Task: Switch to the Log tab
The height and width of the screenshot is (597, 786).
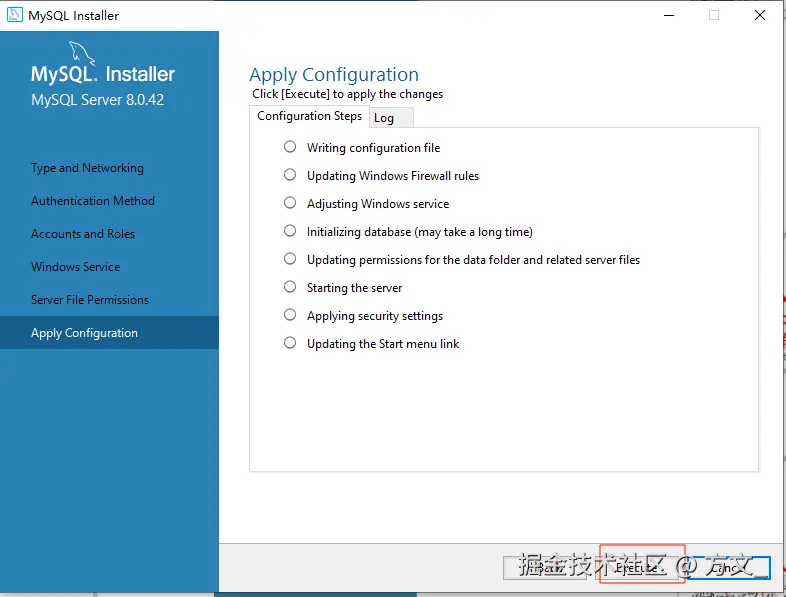Action: [x=391, y=118]
